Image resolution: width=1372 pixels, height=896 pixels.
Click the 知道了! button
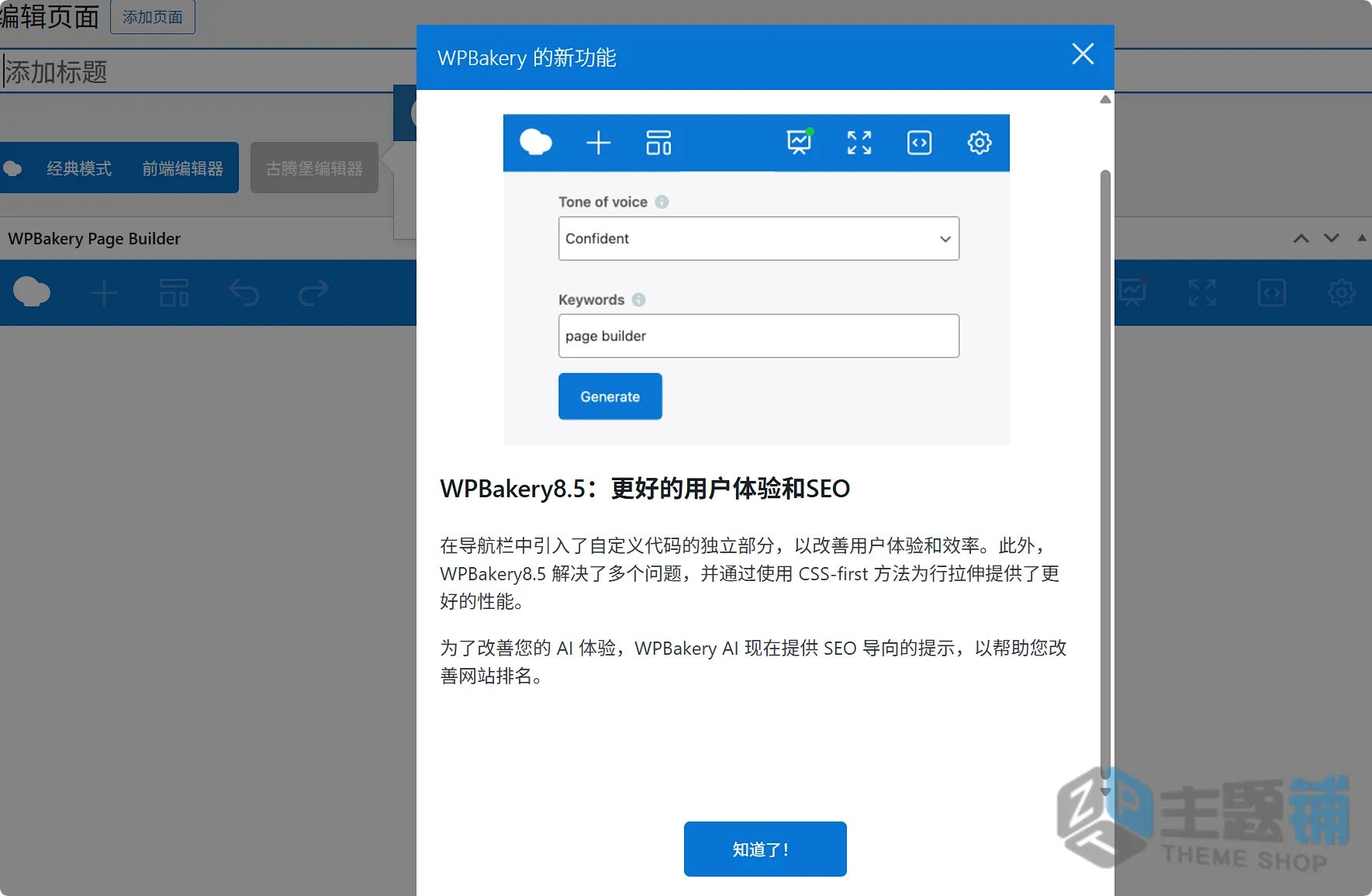coord(765,849)
